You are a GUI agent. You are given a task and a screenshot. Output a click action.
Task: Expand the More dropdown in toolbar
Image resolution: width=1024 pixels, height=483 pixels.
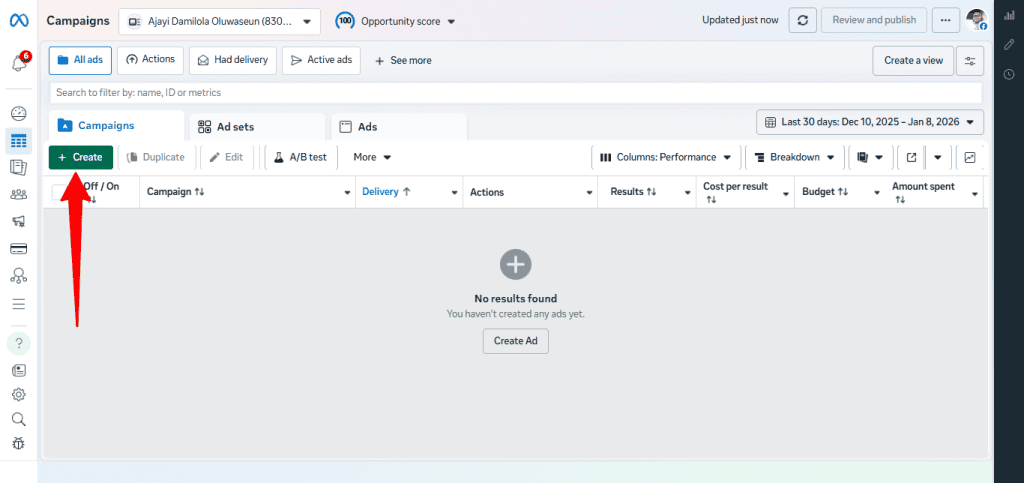[x=372, y=157]
